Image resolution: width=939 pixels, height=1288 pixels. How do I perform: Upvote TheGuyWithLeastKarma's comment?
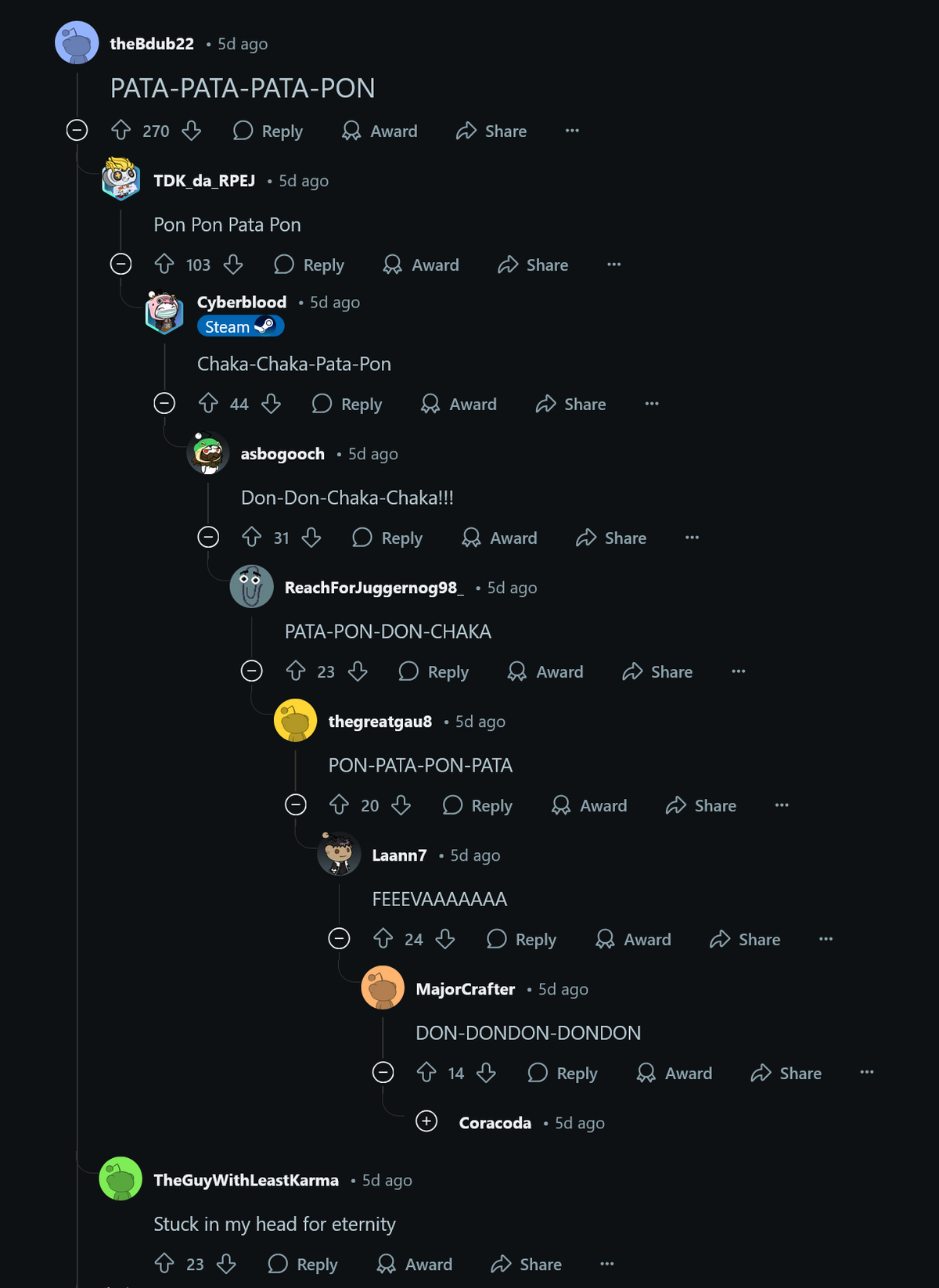click(x=164, y=1264)
